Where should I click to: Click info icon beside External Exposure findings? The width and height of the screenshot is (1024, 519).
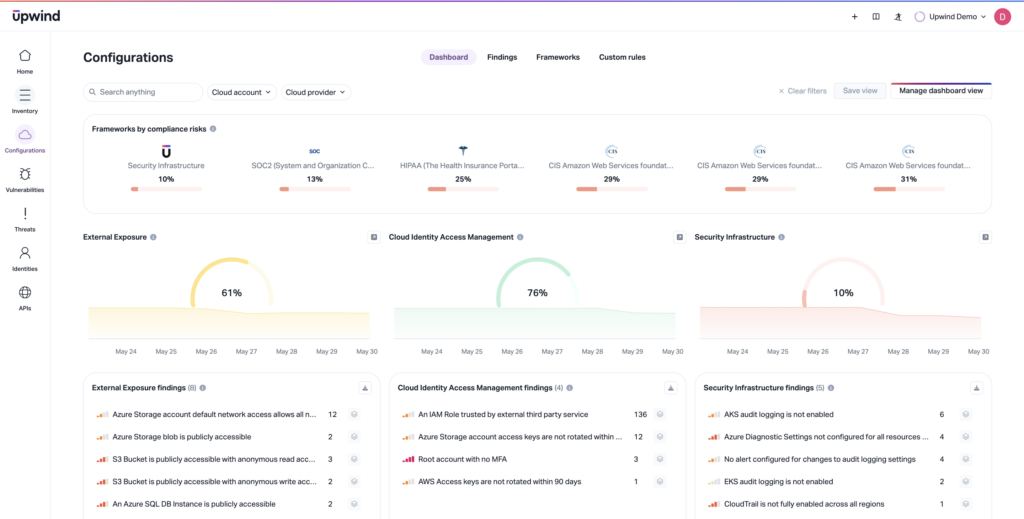tap(203, 388)
